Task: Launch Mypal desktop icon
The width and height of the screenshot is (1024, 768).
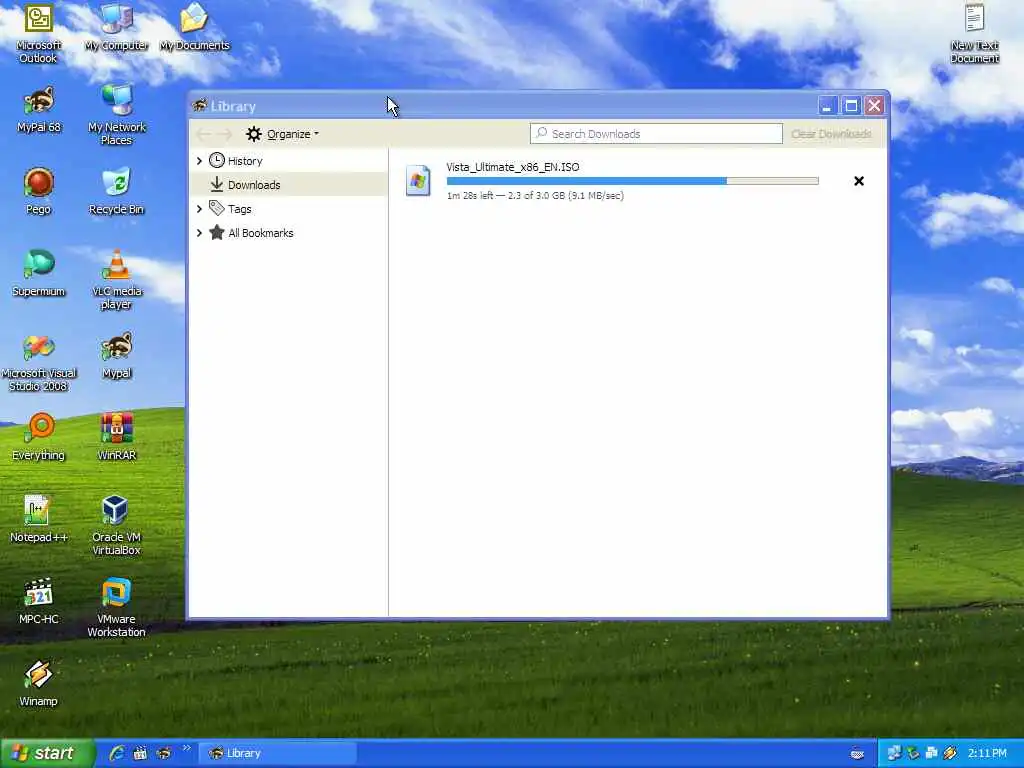Action: [x=116, y=356]
